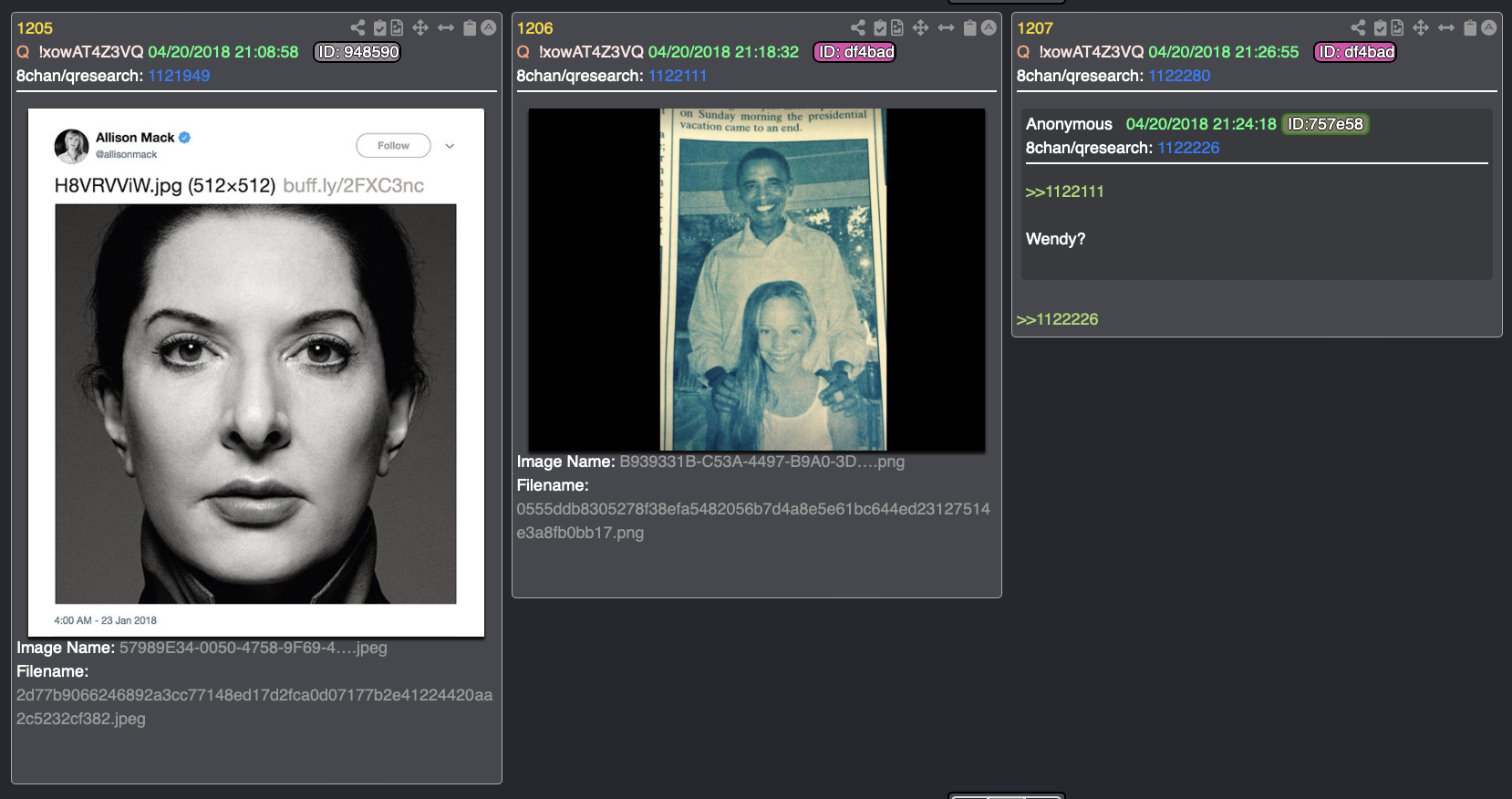Open 8chan thread link 1121949

tap(179, 76)
